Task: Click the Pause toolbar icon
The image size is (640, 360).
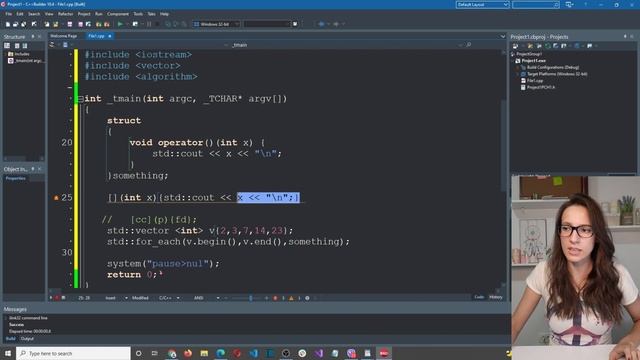Action: (149, 24)
